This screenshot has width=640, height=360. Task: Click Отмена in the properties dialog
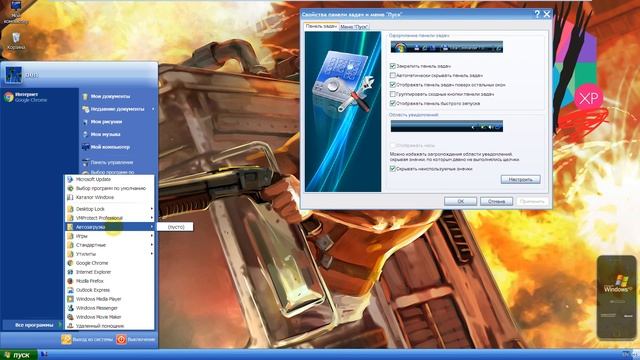(496, 201)
